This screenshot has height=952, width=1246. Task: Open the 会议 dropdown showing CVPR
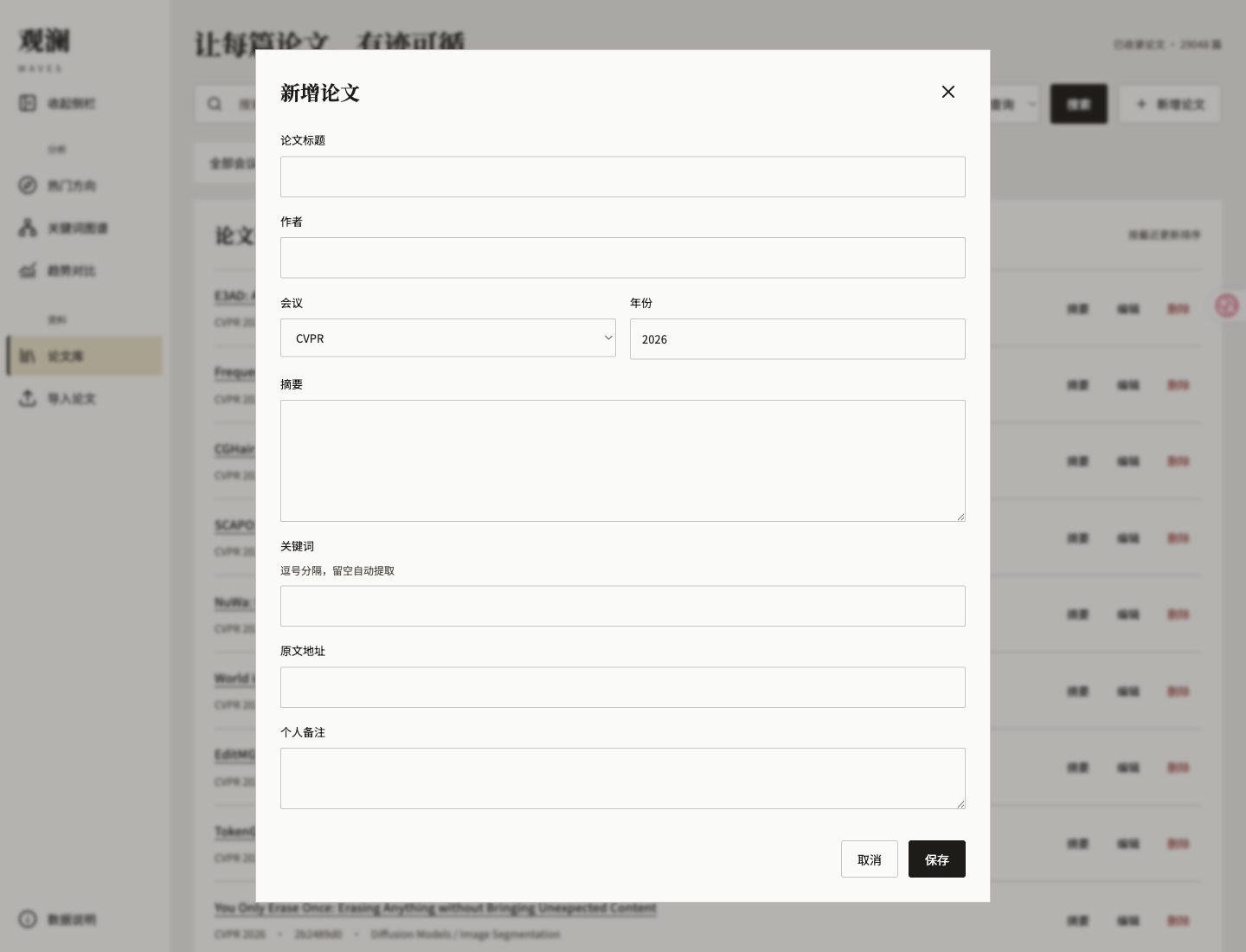tap(448, 338)
